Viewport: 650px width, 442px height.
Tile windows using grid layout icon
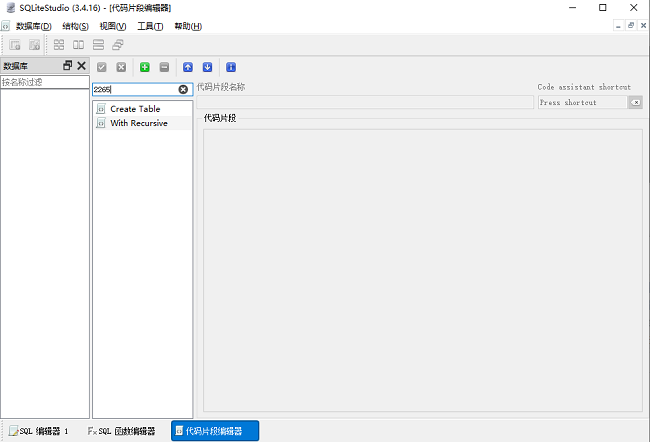coord(59,45)
